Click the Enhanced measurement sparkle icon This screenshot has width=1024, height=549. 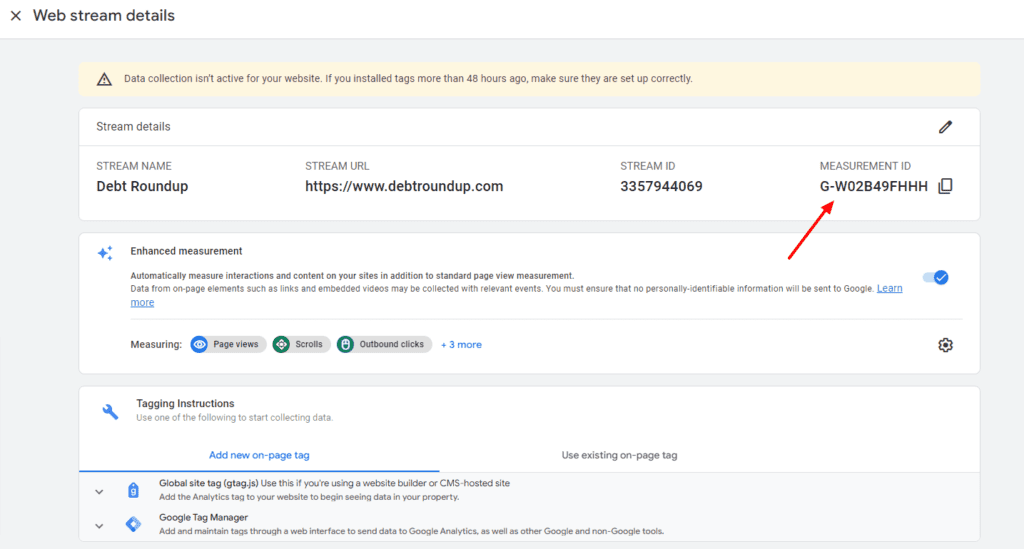click(105, 253)
